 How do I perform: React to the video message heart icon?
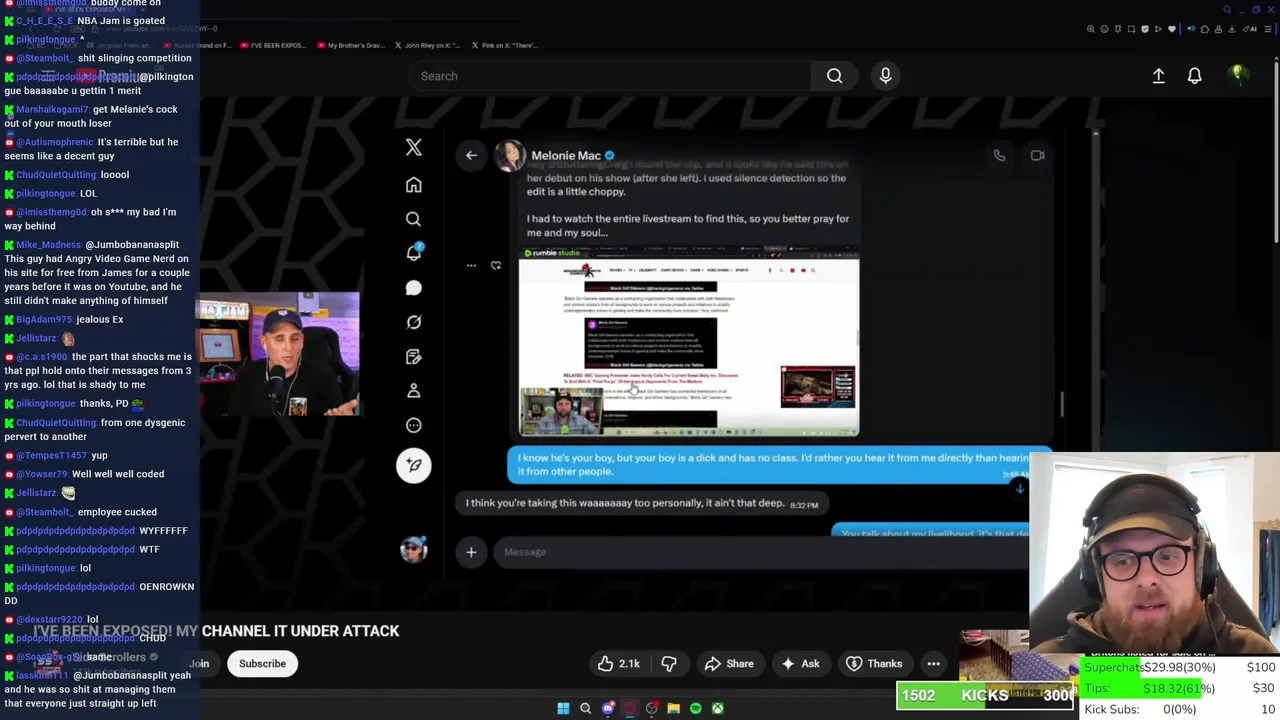click(496, 266)
